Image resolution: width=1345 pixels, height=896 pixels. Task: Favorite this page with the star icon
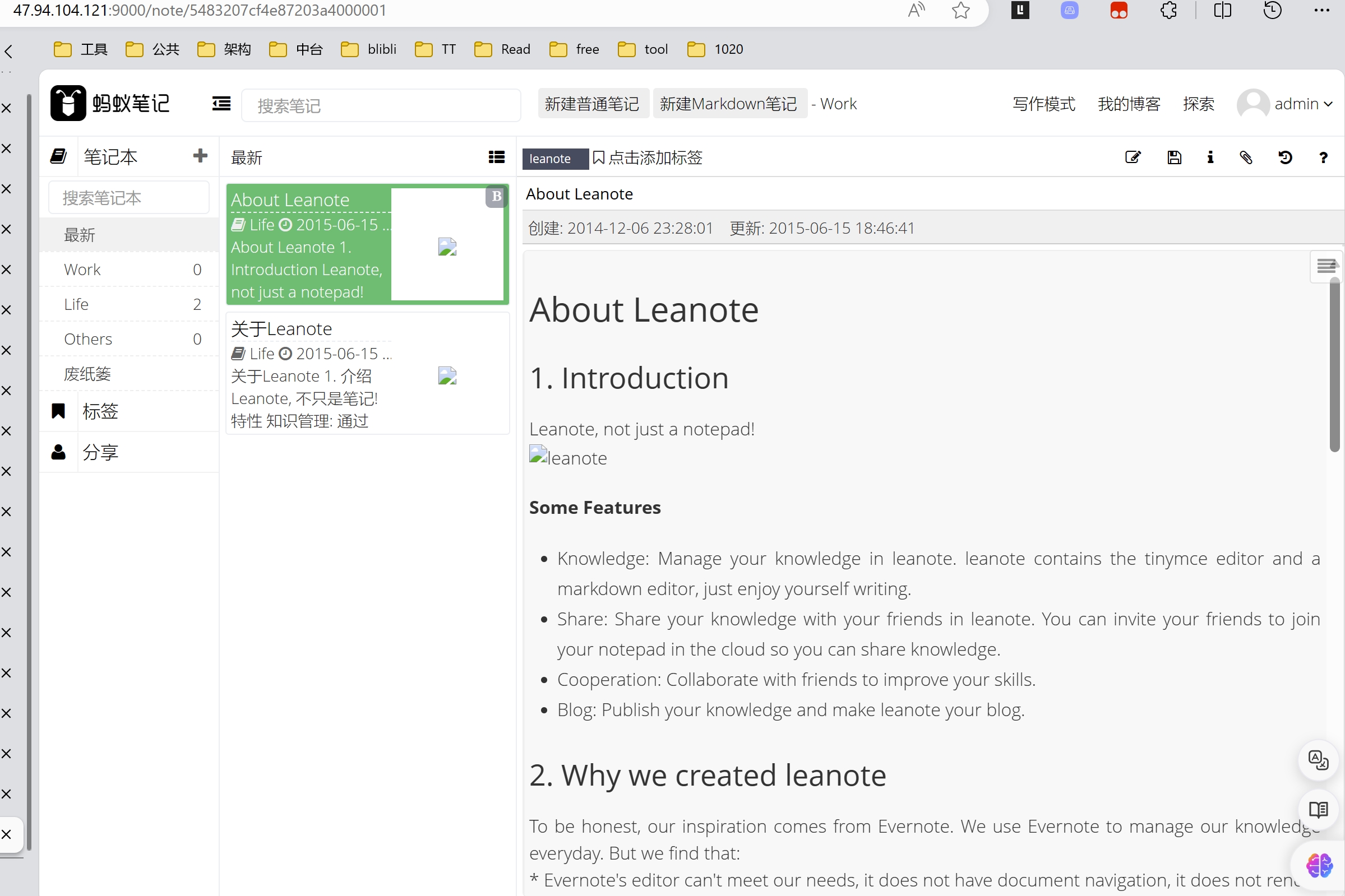pyautogui.click(x=961, y=10)
